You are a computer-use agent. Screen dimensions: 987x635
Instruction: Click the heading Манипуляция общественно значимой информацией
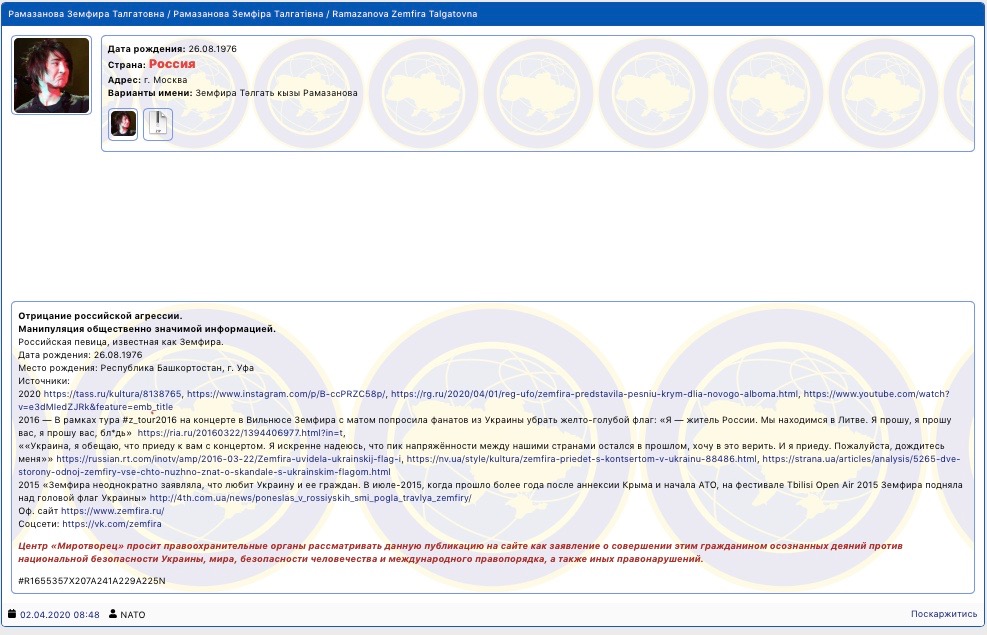click(147, 329)
